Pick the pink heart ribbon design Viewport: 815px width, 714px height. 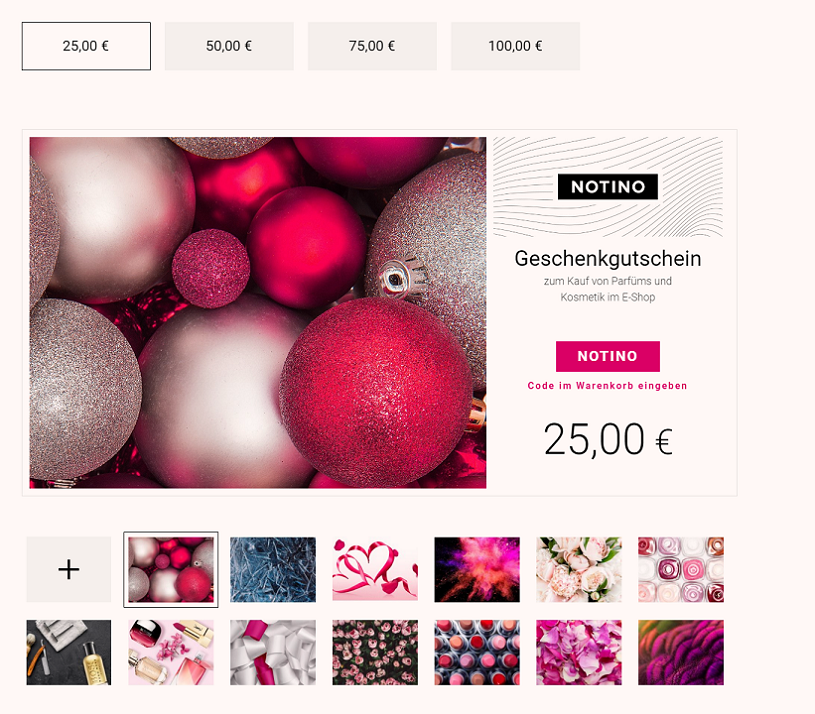375,570
